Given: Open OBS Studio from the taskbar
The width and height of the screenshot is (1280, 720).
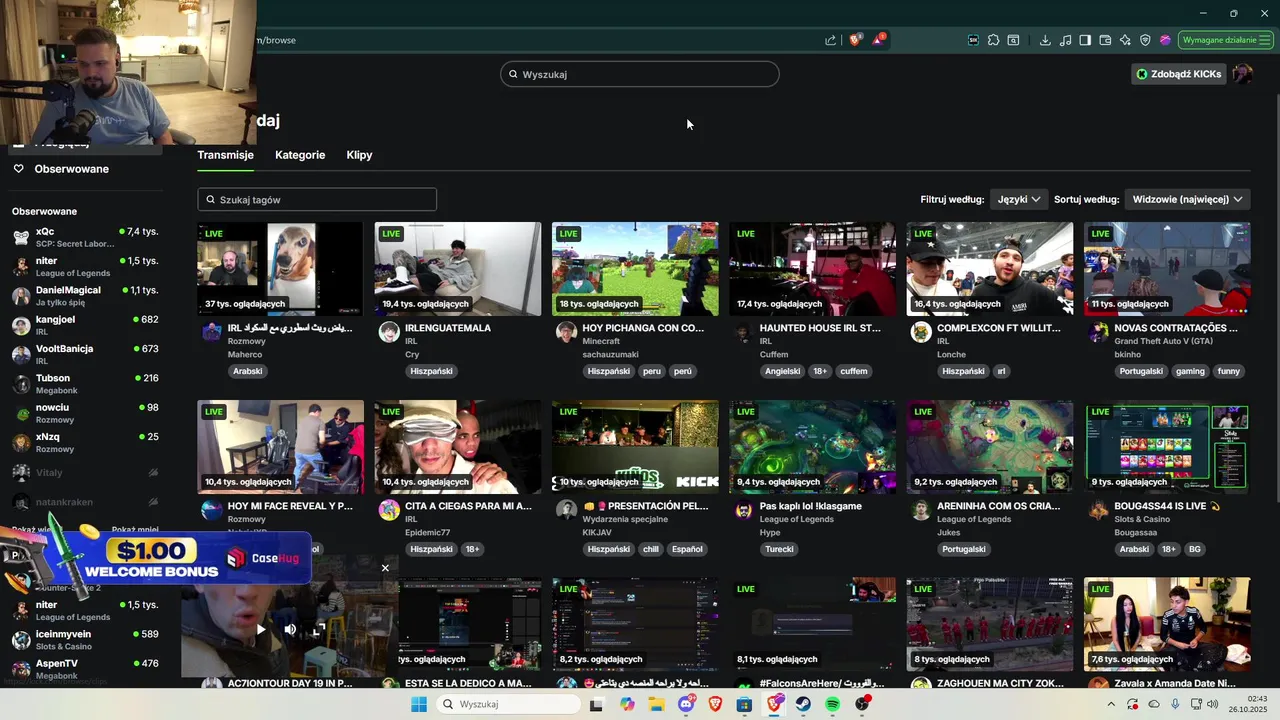Looking at the screenshot, I should (862, 704).
